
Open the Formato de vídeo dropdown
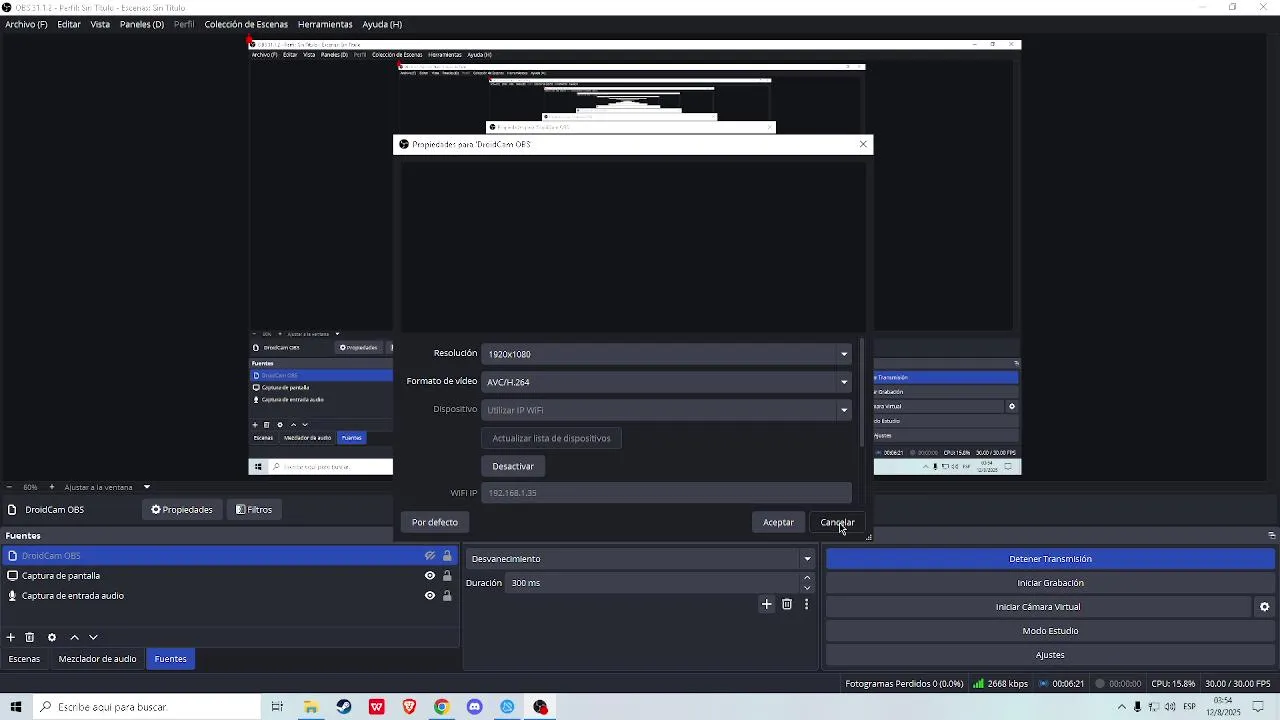[667, 382]
